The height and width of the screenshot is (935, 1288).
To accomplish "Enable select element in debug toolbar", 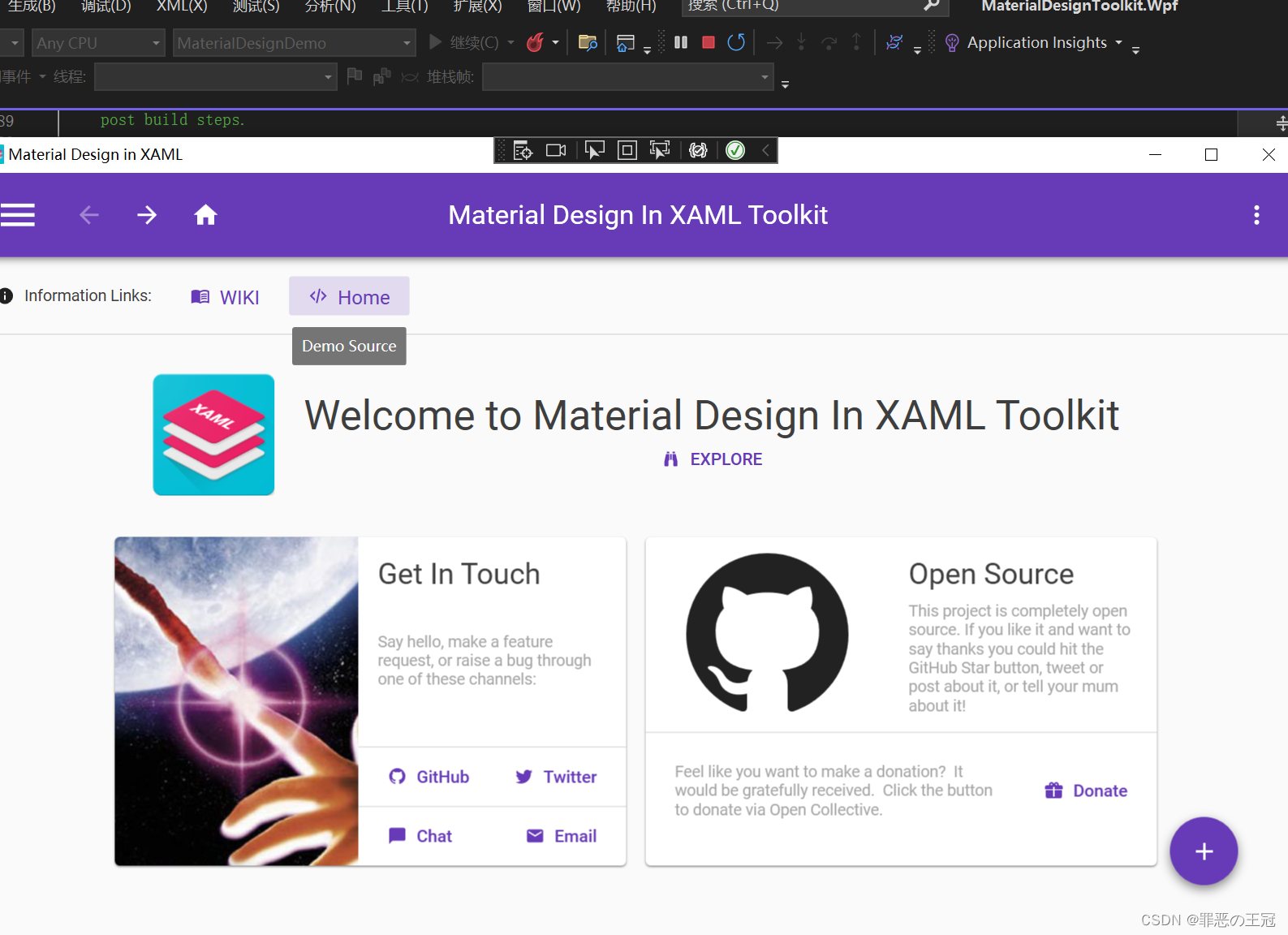I will pyautogui.click(x=595, y=150).
